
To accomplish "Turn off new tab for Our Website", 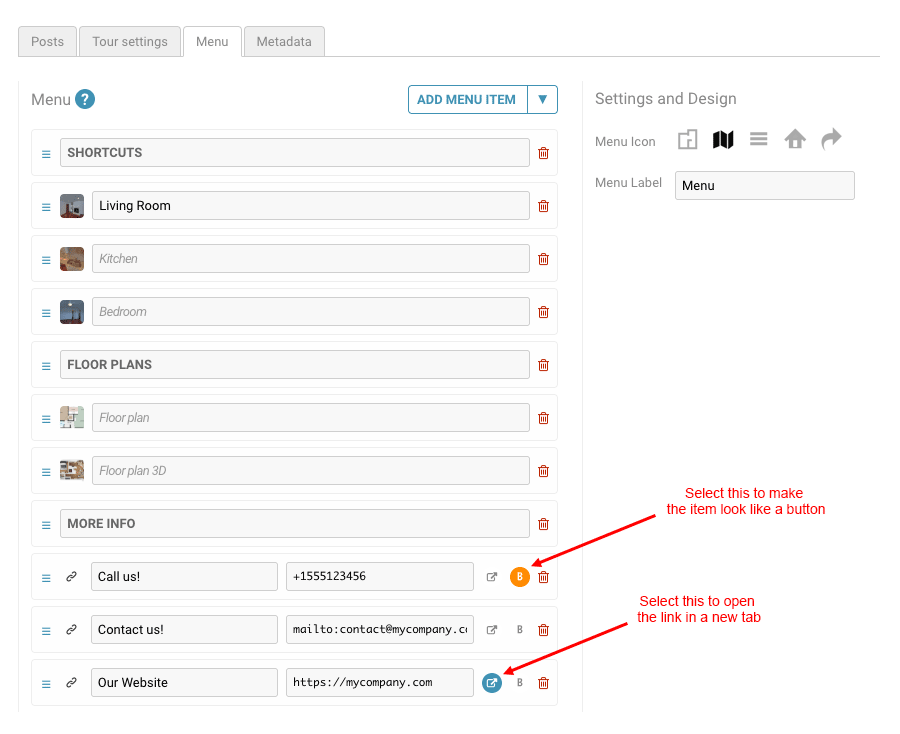I will 492,683.
